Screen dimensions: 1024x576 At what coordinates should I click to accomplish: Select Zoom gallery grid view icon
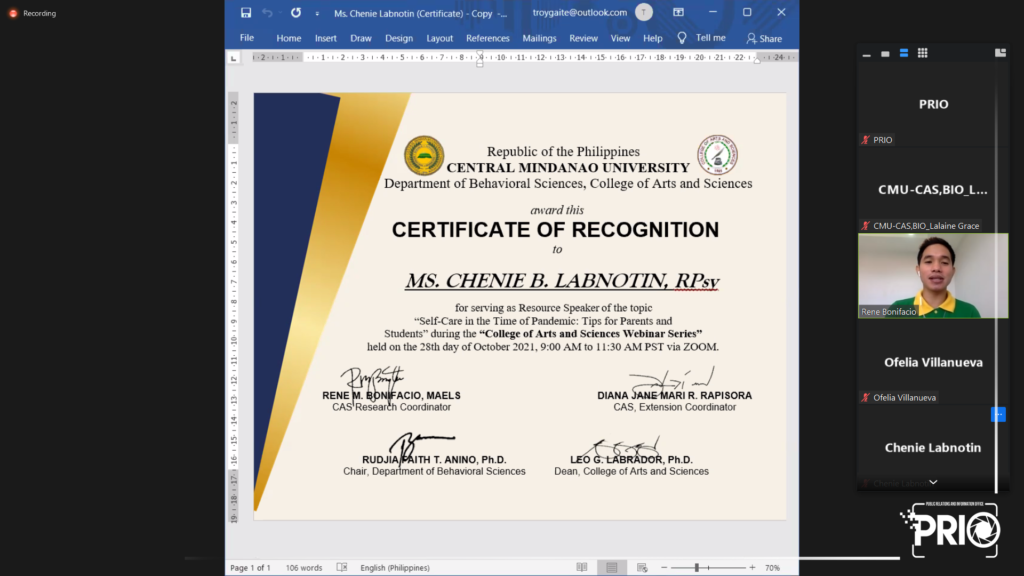(922, 53)
